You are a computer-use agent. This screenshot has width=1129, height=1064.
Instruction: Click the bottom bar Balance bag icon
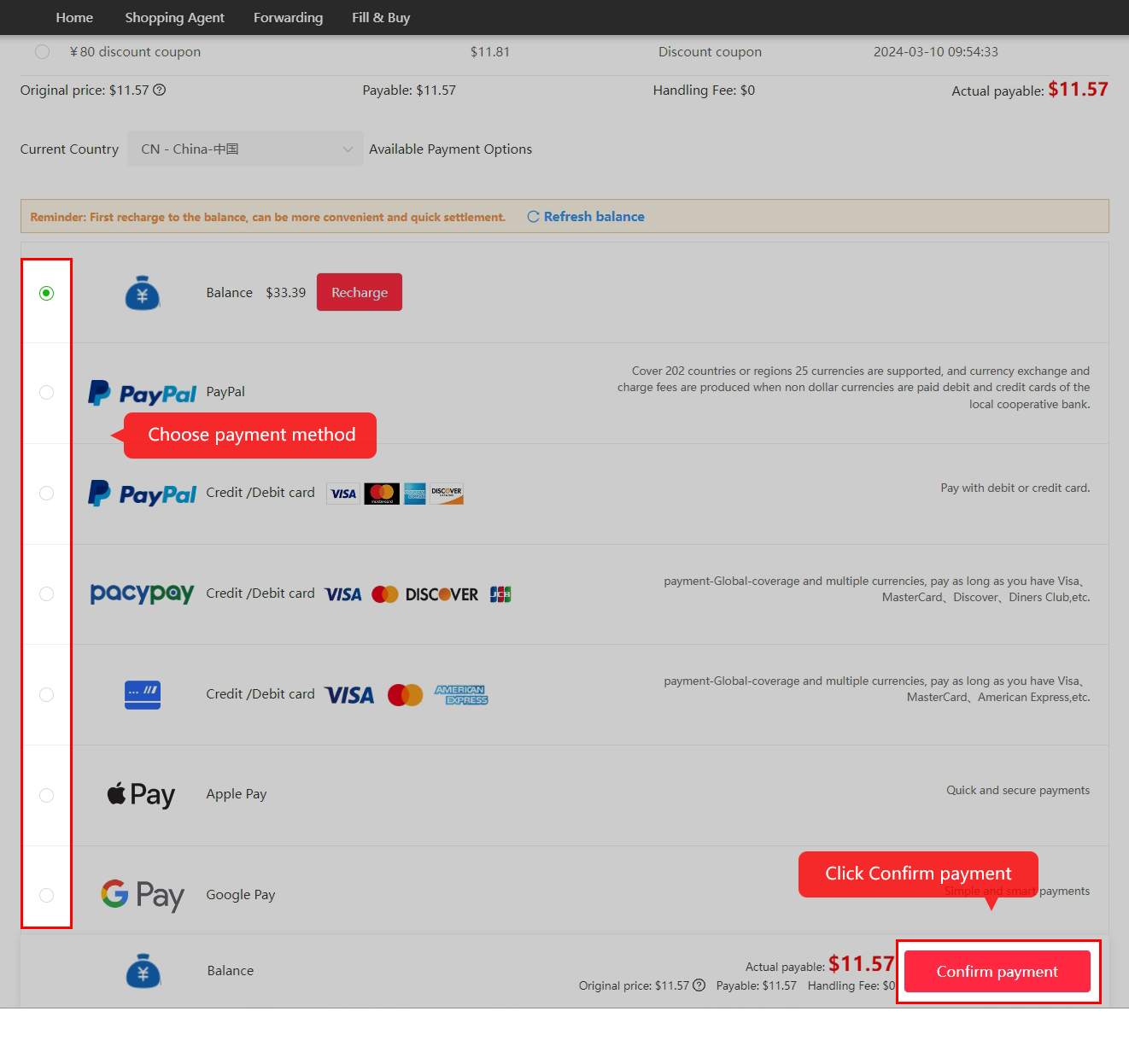pos(143,971)
